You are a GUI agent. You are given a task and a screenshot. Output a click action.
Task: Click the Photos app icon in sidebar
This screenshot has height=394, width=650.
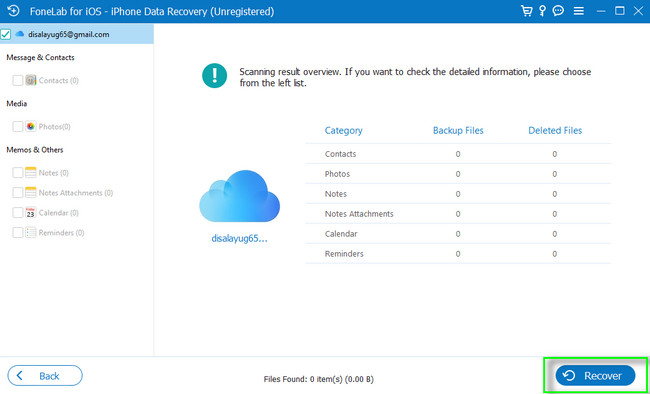[31, 126]
